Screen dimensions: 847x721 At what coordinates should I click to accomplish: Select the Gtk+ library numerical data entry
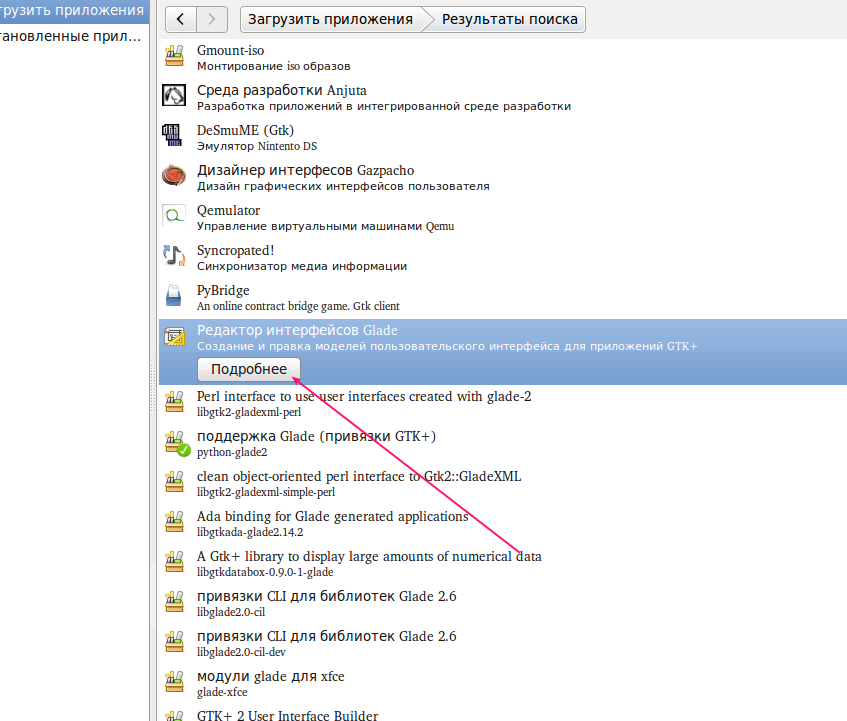pyautogui.click(x=369, y=556)
